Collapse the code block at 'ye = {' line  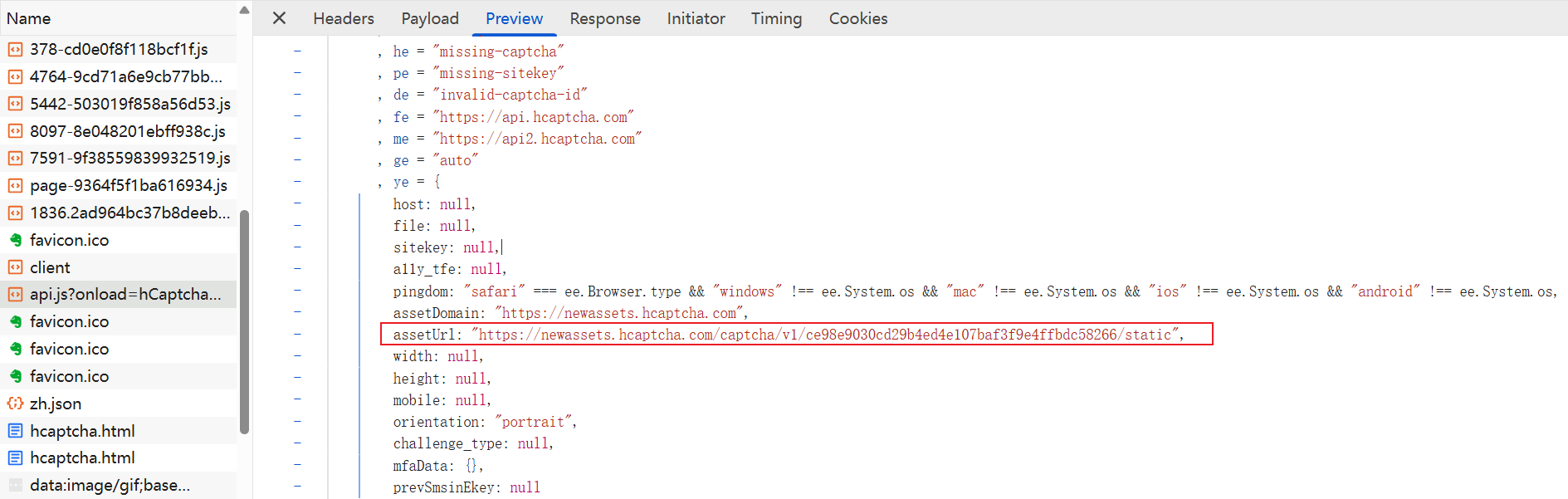[297, 182]
